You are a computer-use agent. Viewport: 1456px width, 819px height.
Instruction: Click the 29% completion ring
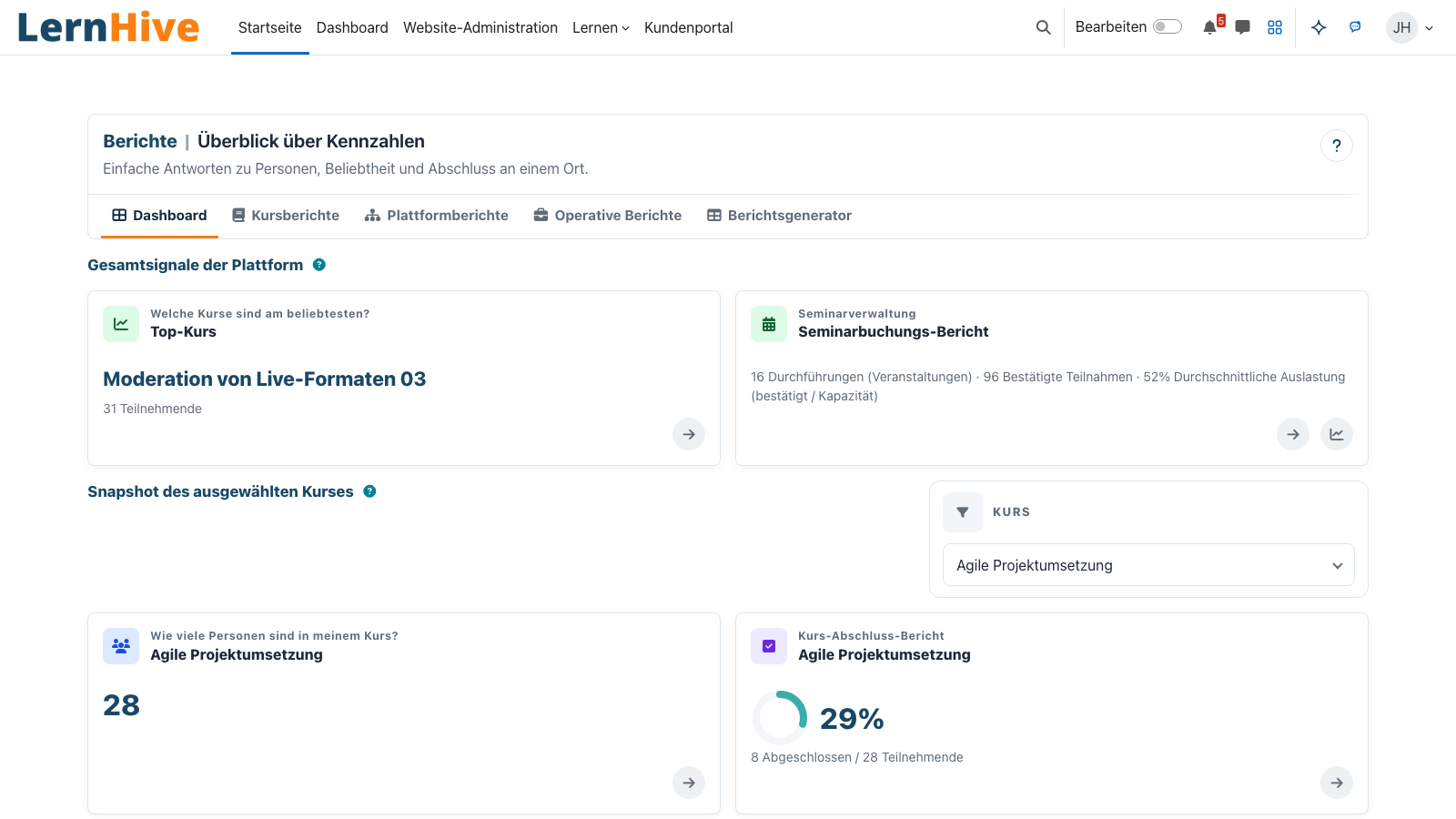(780, 718)
